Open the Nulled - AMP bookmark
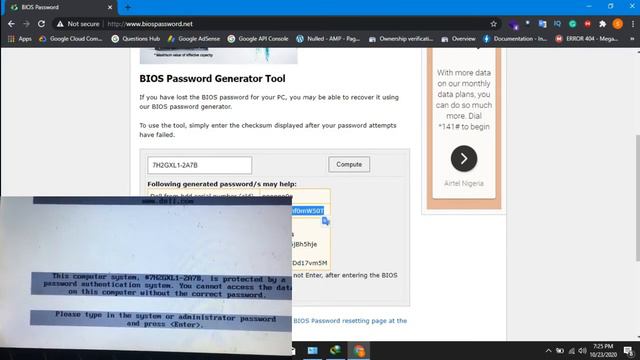 click(328, 39)
